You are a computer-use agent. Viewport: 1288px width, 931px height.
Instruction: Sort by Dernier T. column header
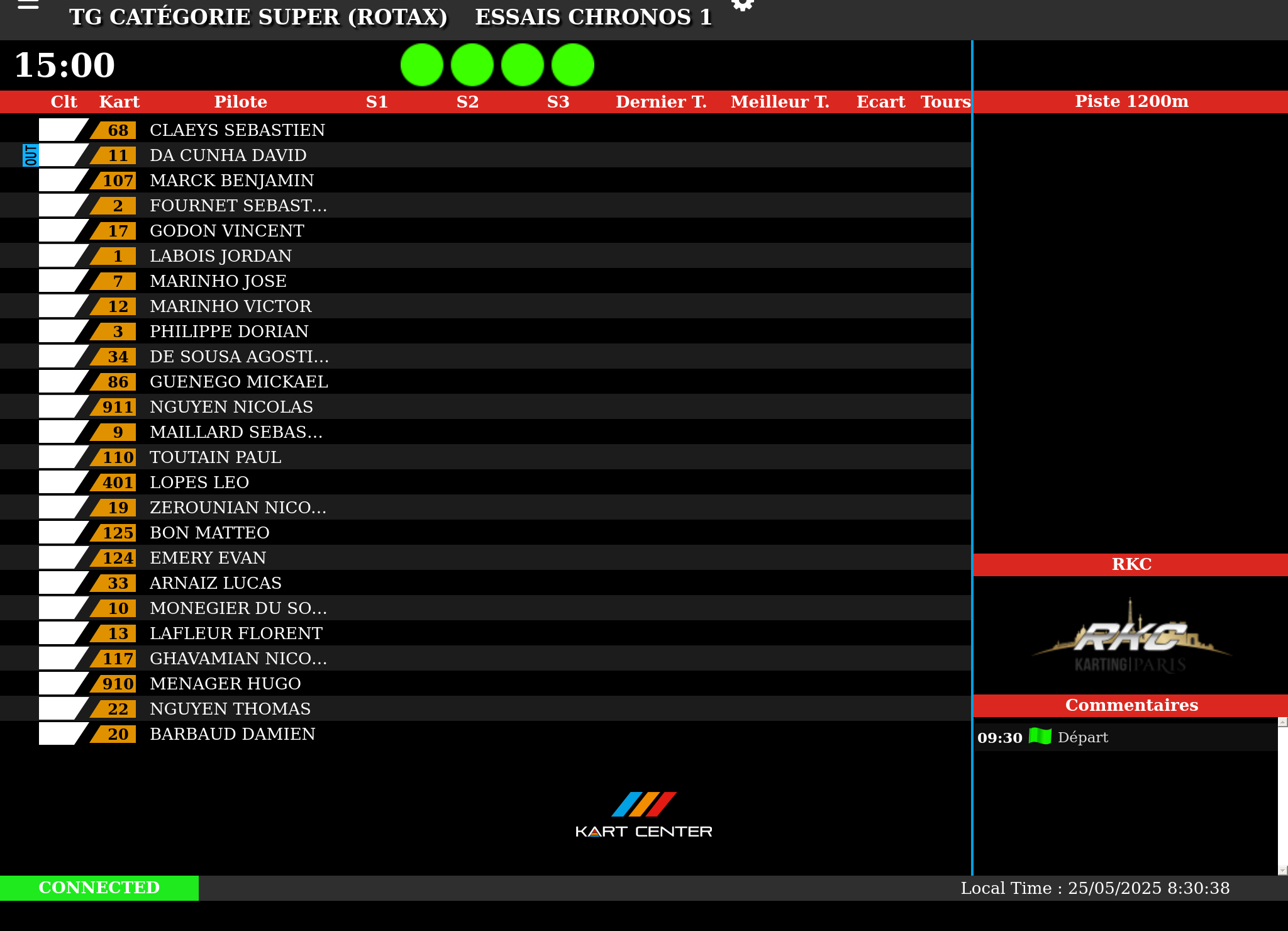(x=661, y=102)
